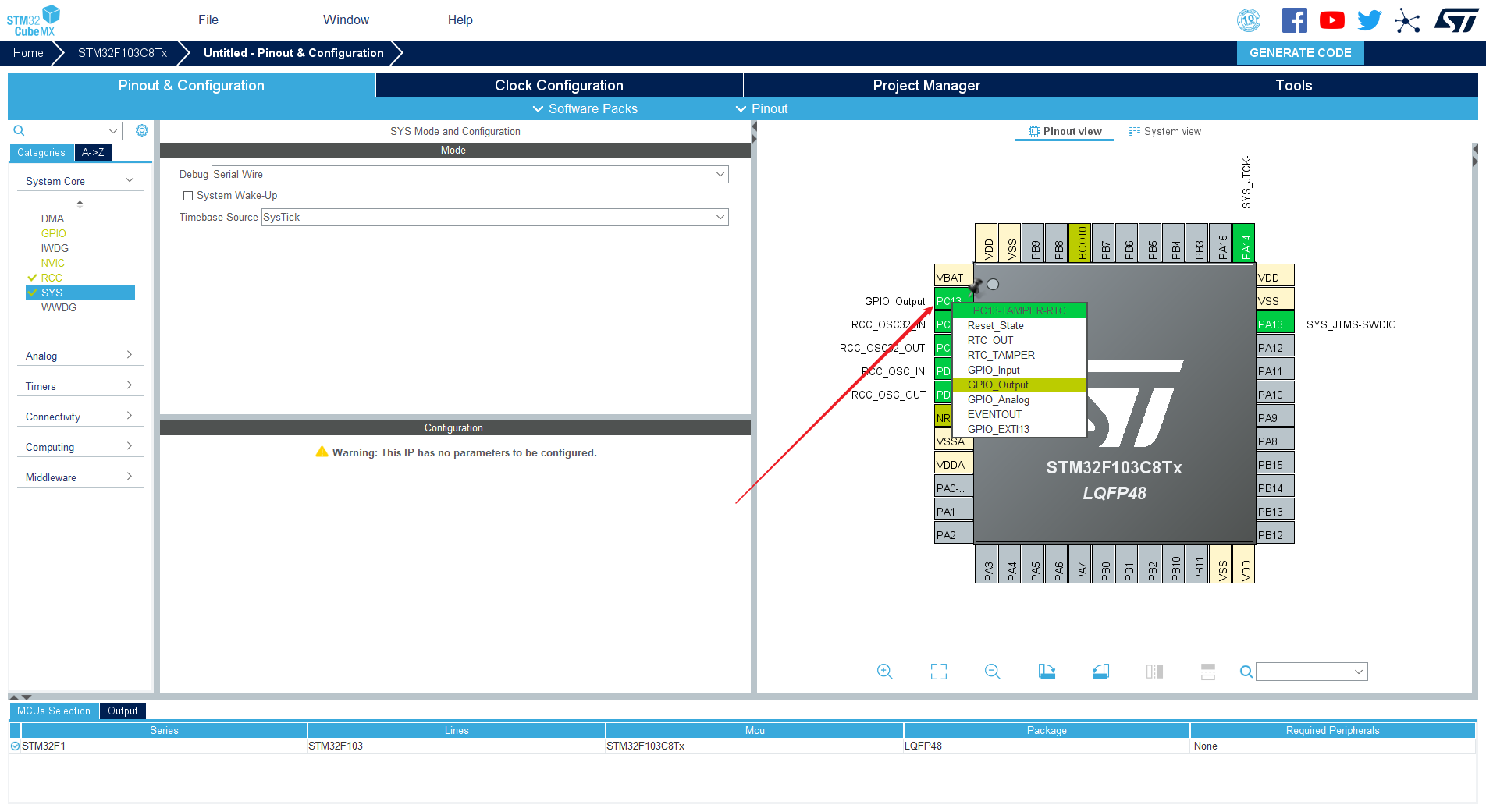Image resolution: width=1486 pixels, height=812 pixels.
Task: Select GPIO_Input in pin menu
Action: pyautogui.click(x=1019, y=370)
